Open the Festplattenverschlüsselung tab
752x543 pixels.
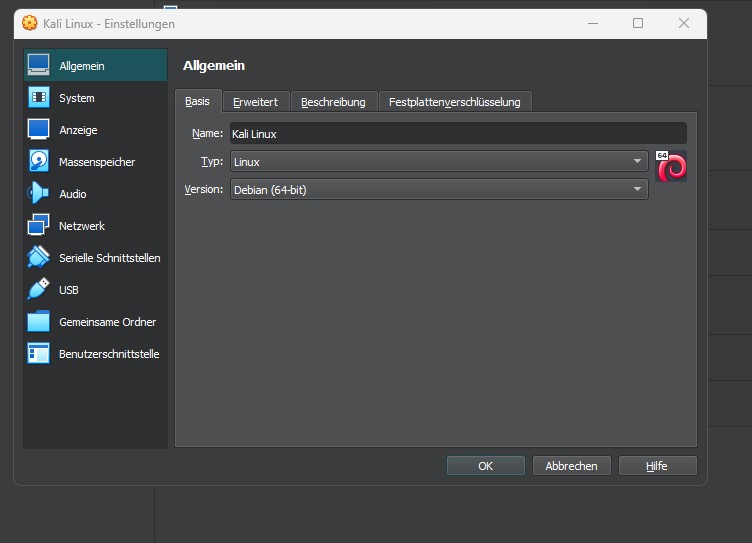click(x=455, y=102)
